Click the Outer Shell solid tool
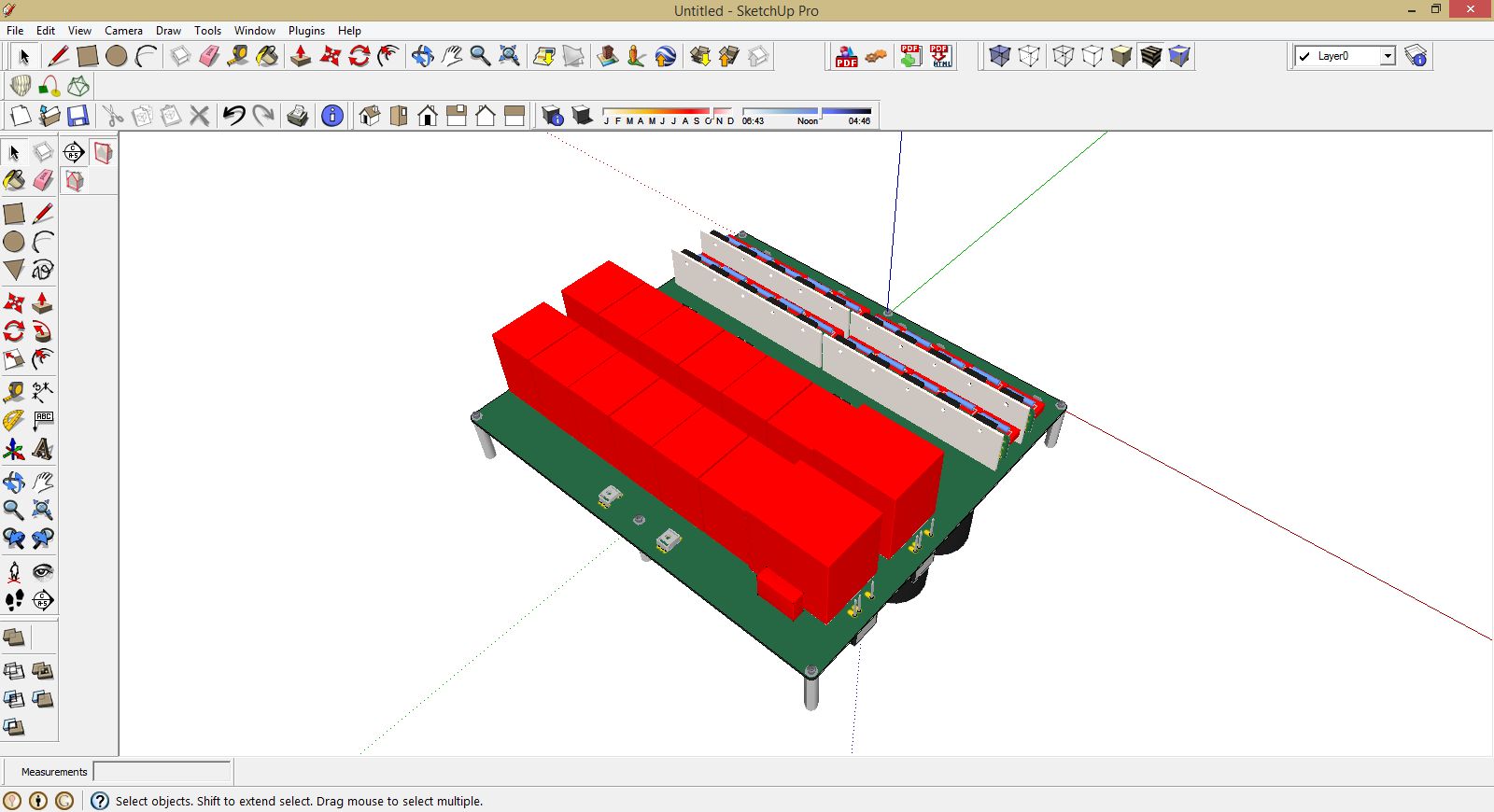 pos(14,637)
